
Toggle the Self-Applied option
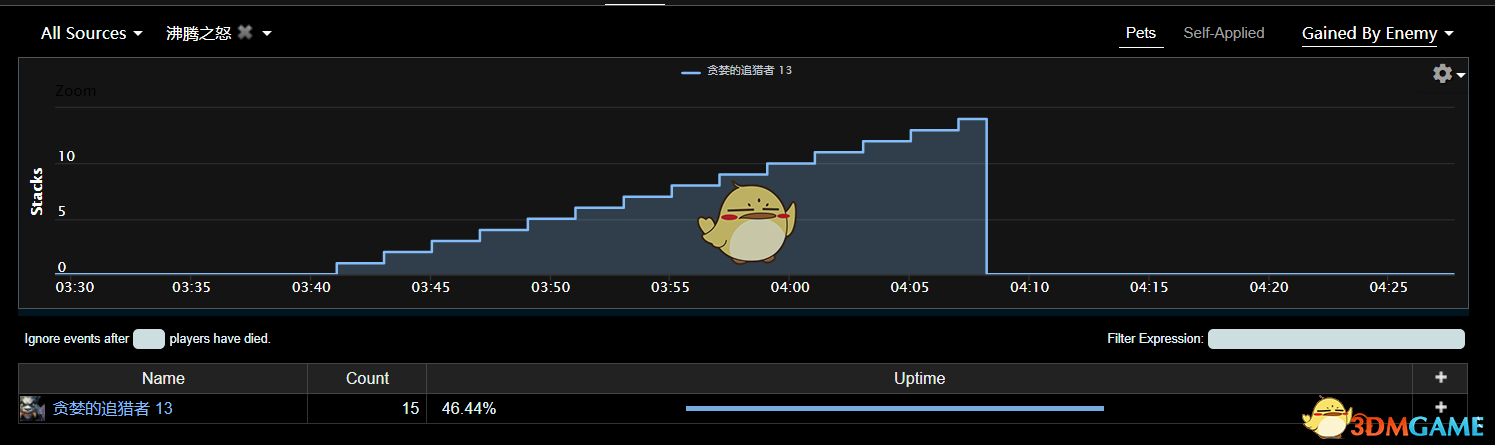[x=1224, y=33]
